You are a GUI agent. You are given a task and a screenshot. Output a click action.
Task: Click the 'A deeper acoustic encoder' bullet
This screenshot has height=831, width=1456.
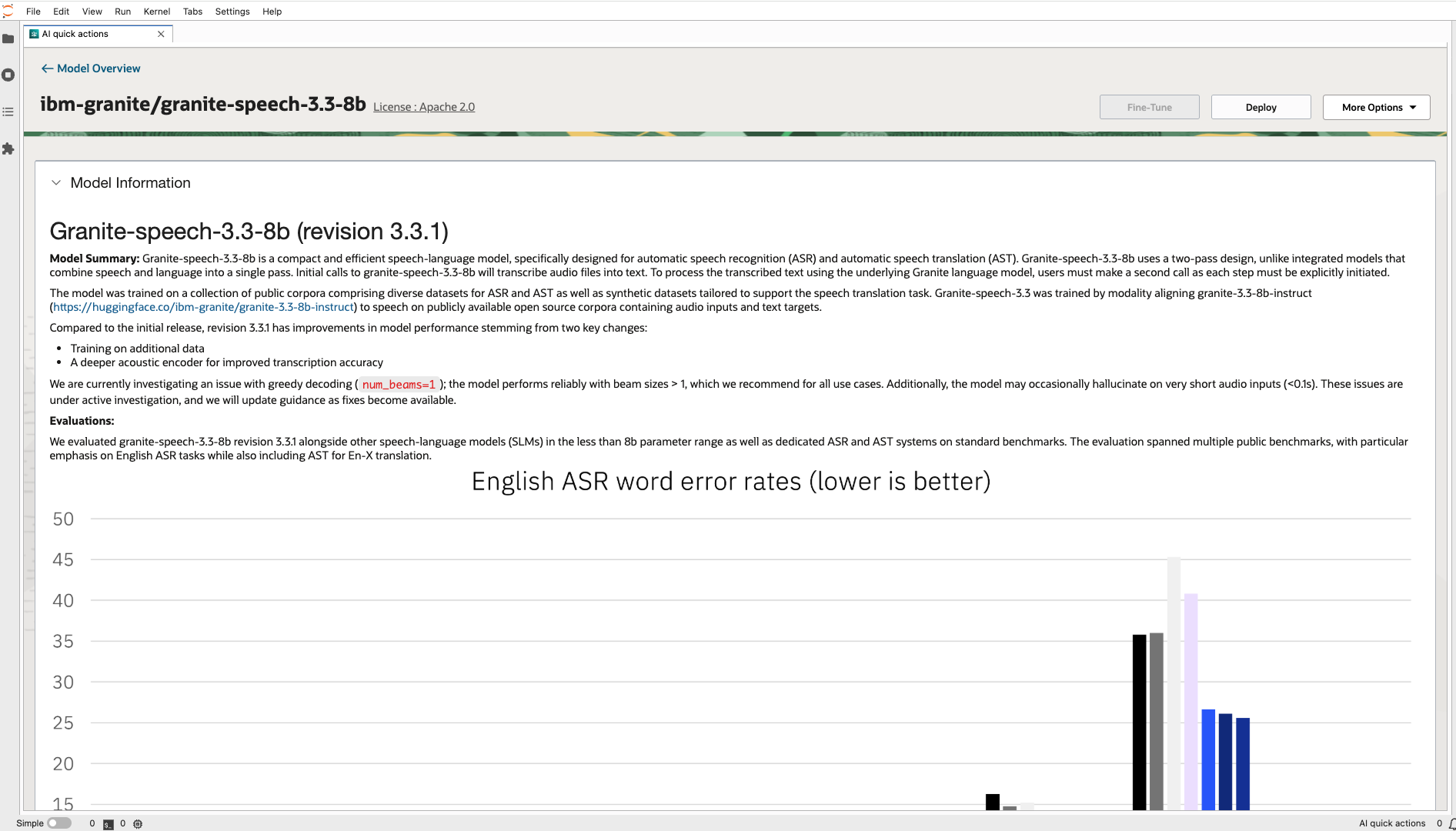[227, 362]
